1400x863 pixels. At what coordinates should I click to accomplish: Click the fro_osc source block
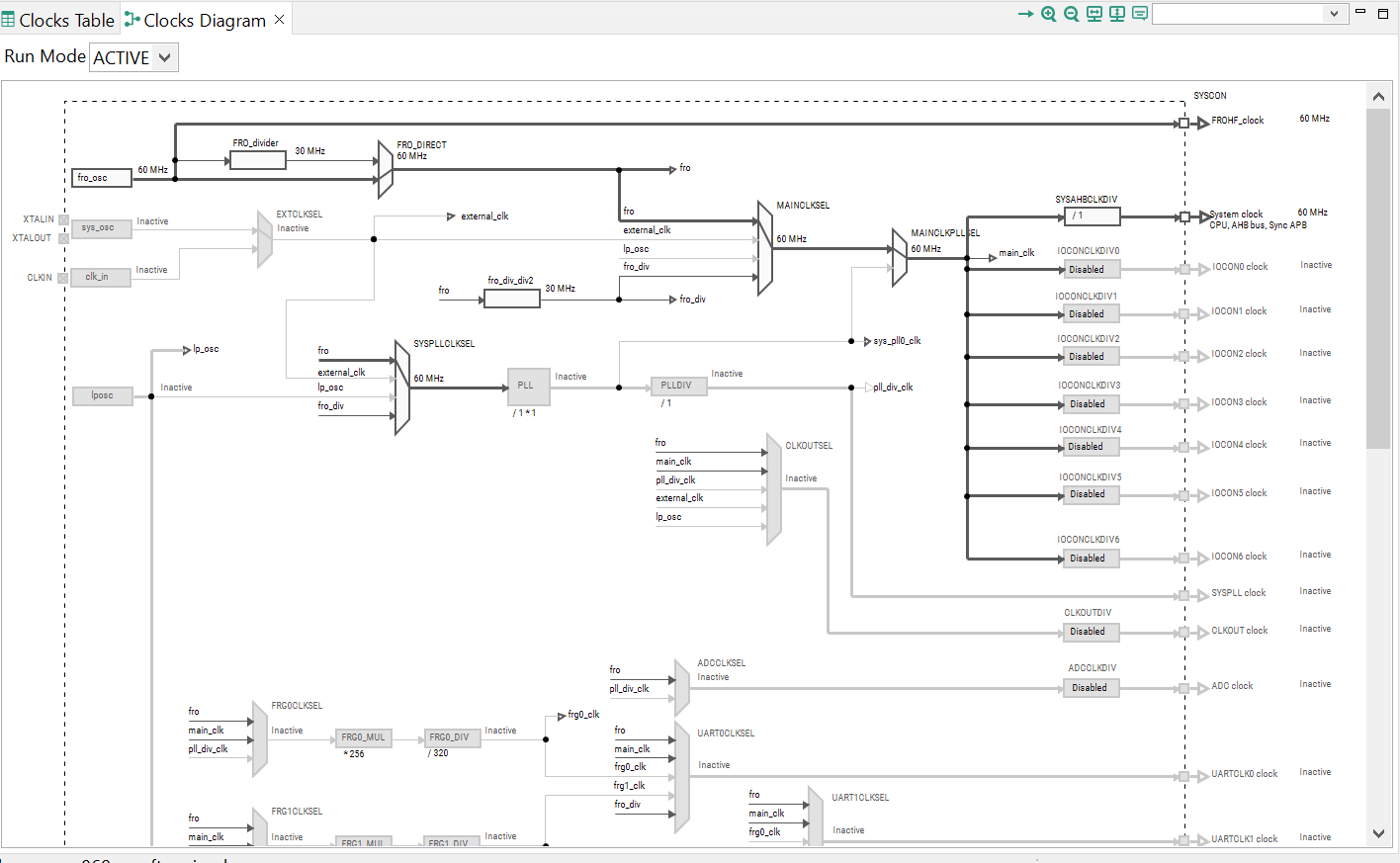pos(102,178)
